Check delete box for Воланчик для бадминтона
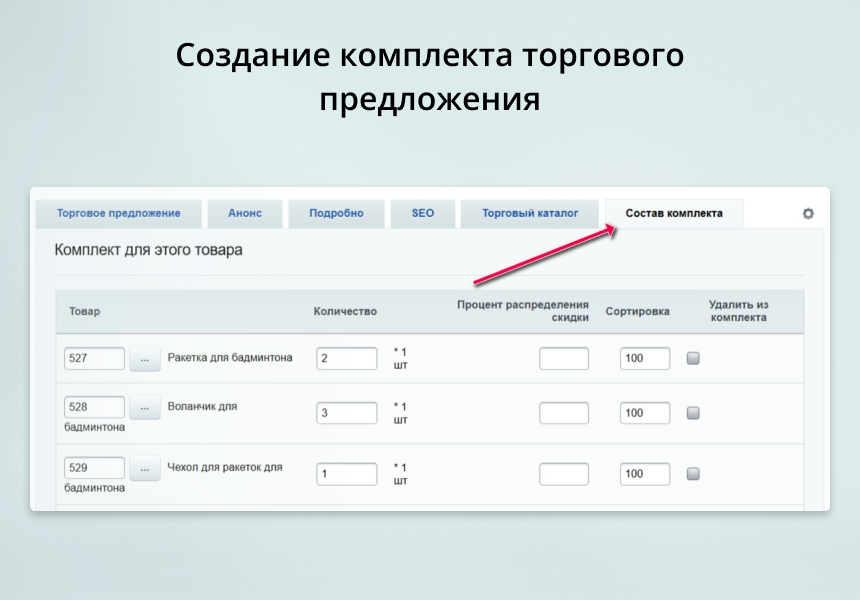This screenshot has width=860, height=600. coord(693,413)
